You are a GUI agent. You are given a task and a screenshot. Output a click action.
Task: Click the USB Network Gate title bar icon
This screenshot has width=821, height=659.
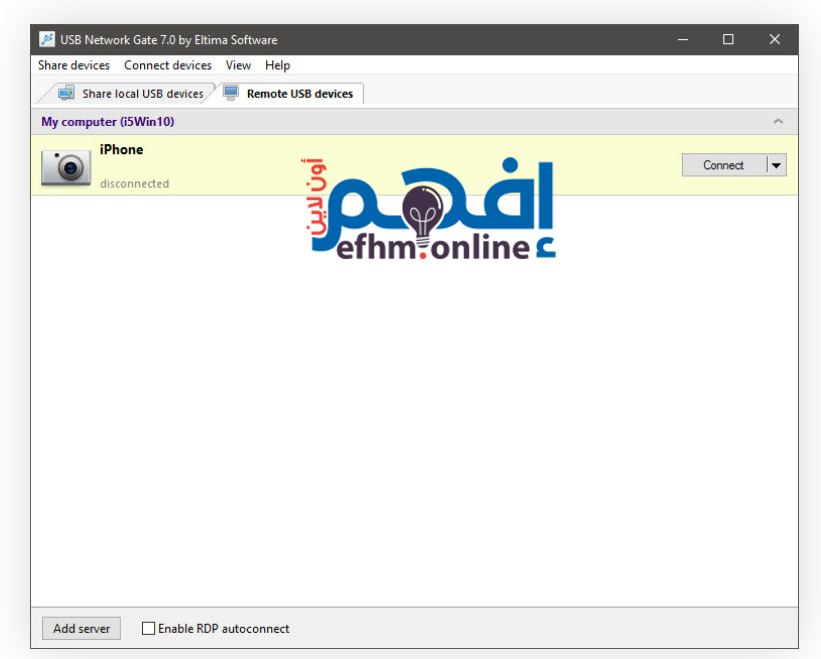pos(46,40)
